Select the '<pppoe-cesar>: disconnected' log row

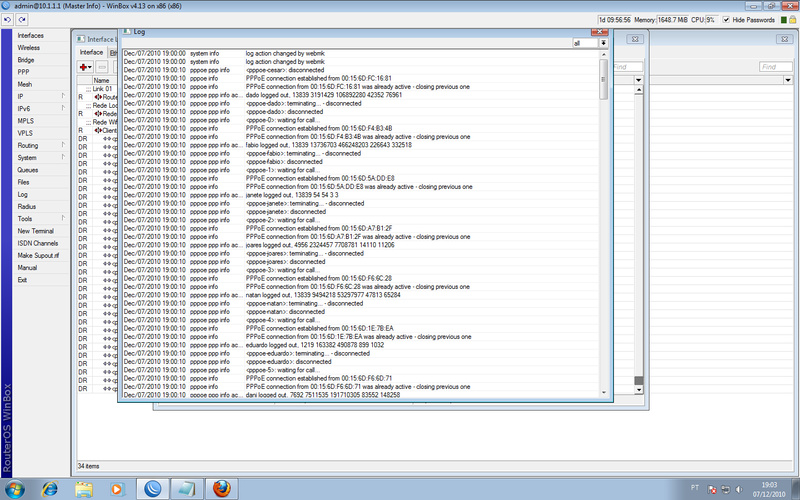[x=361, y=70]
